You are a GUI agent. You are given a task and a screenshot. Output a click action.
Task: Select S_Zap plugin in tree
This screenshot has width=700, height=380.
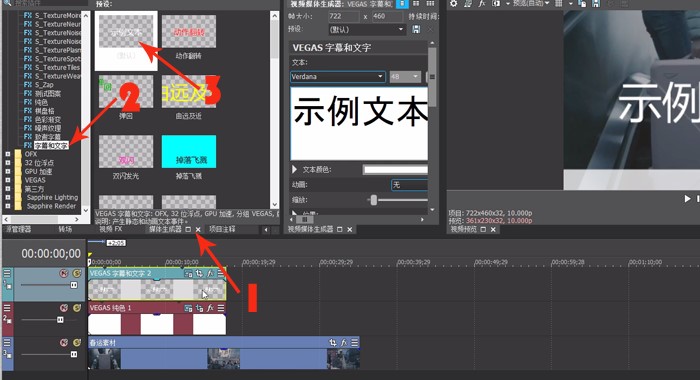(x=44, y=85)
